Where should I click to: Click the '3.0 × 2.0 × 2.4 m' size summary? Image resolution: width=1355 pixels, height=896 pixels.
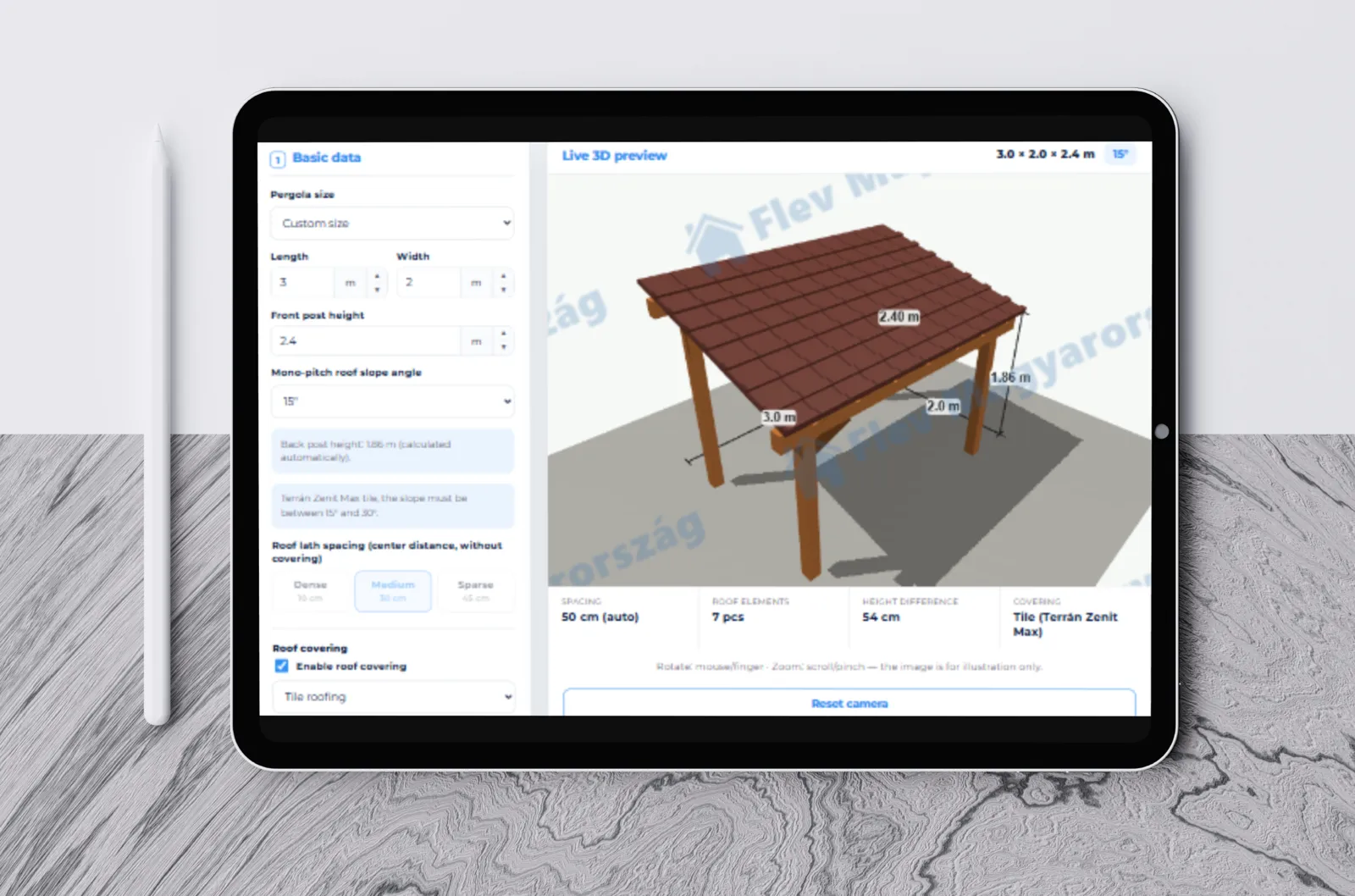coord(1045,154)
